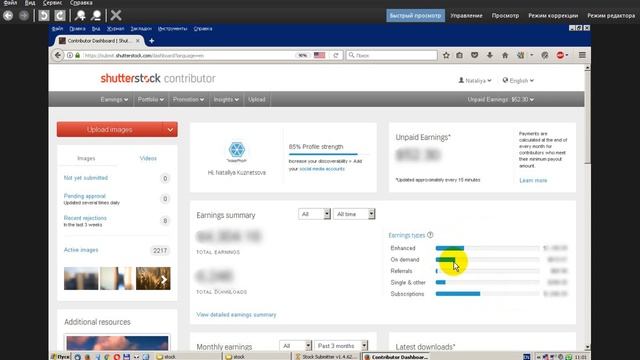Click the first active image thumbnail
640x360 pixels.
click(x=81, y=279)
